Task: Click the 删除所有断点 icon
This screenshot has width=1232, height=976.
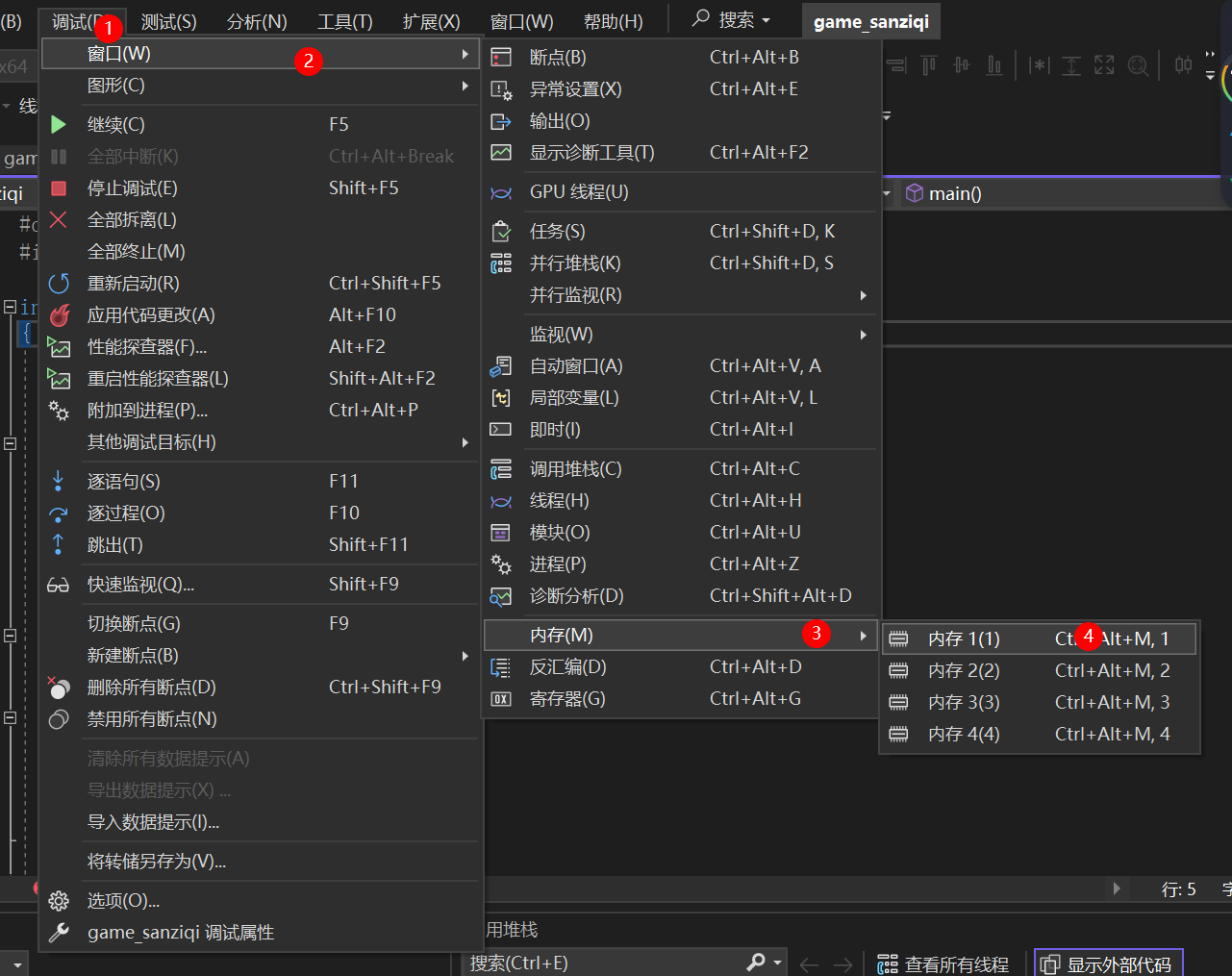Action: point(59,688)
